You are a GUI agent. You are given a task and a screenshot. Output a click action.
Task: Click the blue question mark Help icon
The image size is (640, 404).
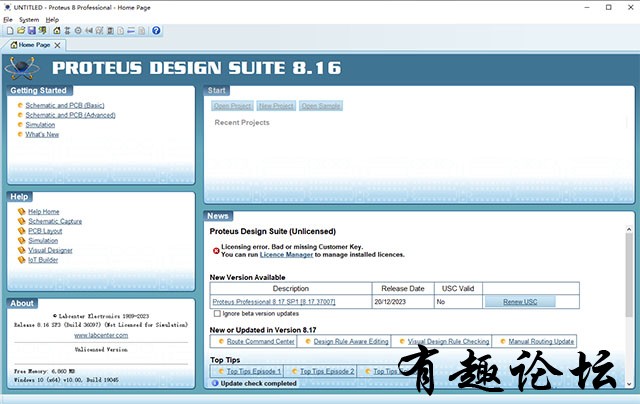(x=156, y=31)
